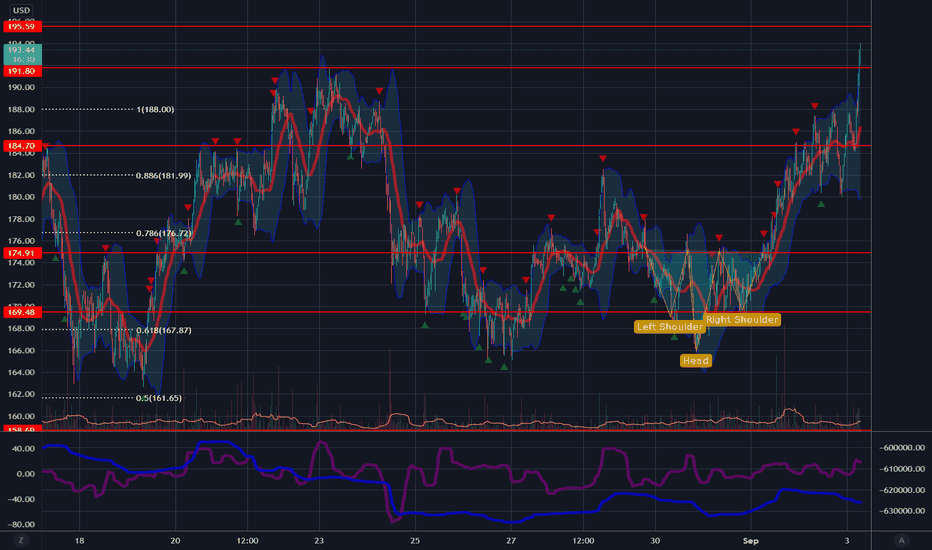Click the 0.00 indicator scale value
932x550 pixels.
[x=26, y=474]
